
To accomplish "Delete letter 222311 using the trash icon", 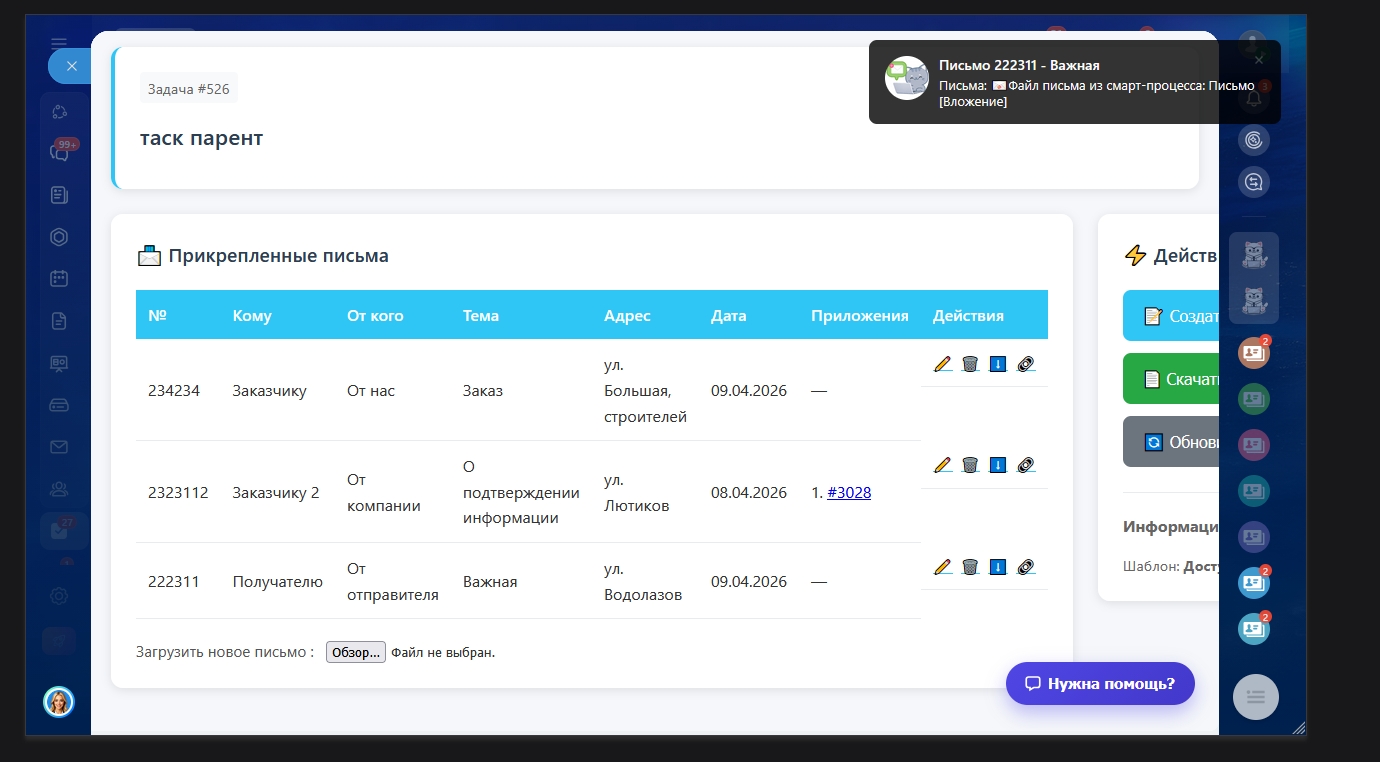I will point(970,567).
